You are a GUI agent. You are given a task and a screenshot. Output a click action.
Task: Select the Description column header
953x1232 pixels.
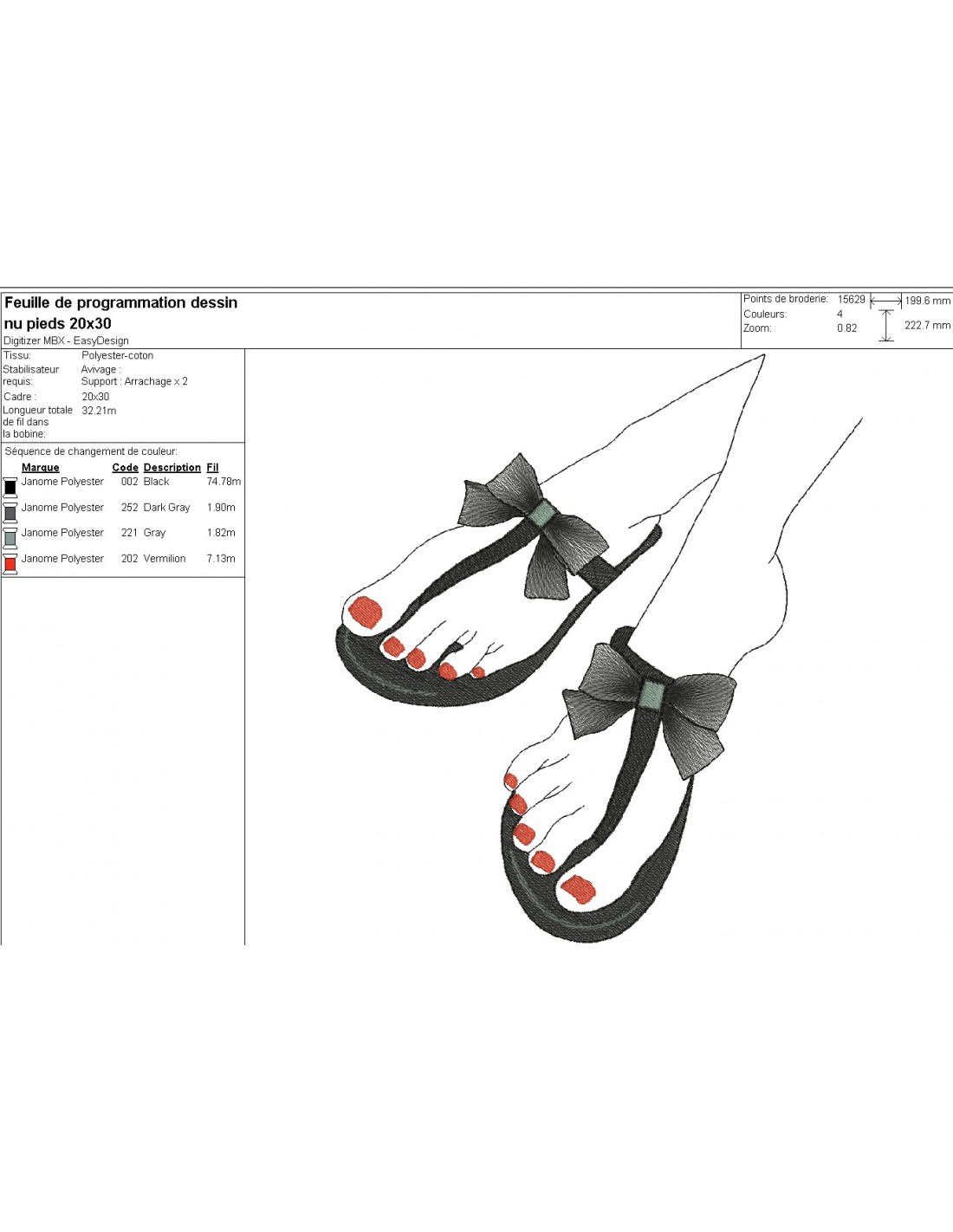[x=172, y=468]
